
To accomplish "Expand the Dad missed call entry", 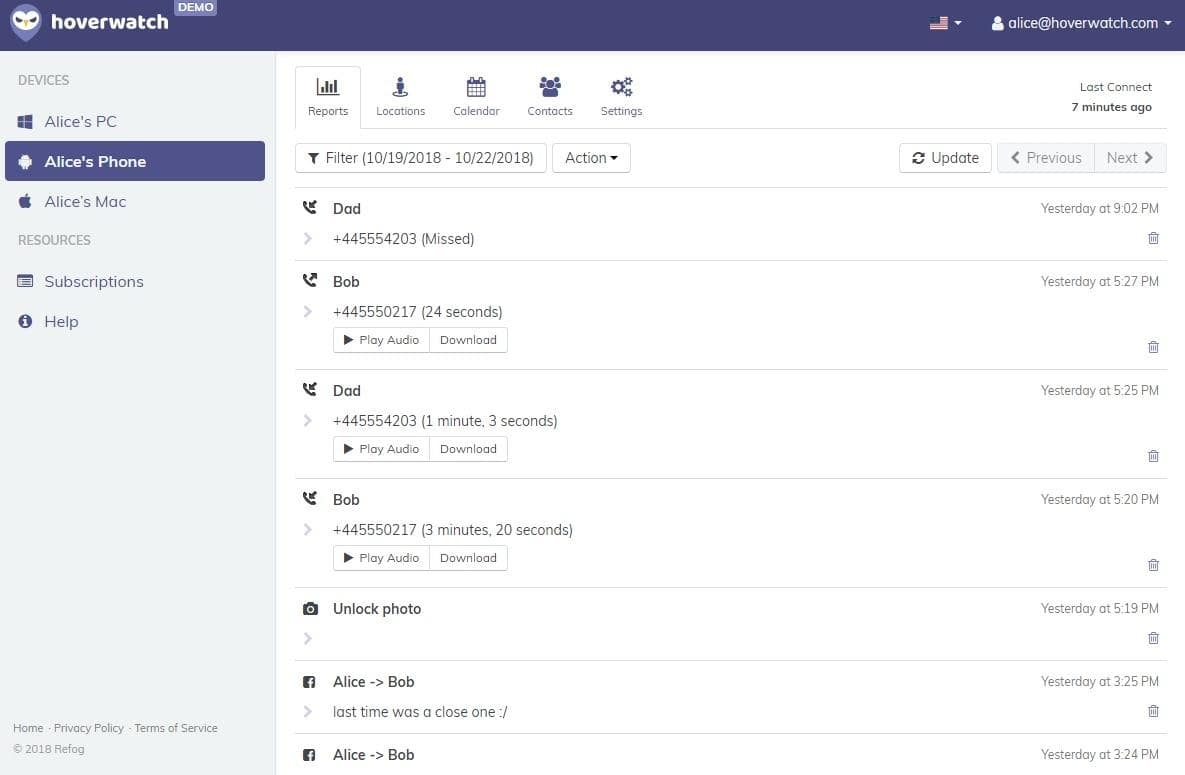I will tap(308, 239).
